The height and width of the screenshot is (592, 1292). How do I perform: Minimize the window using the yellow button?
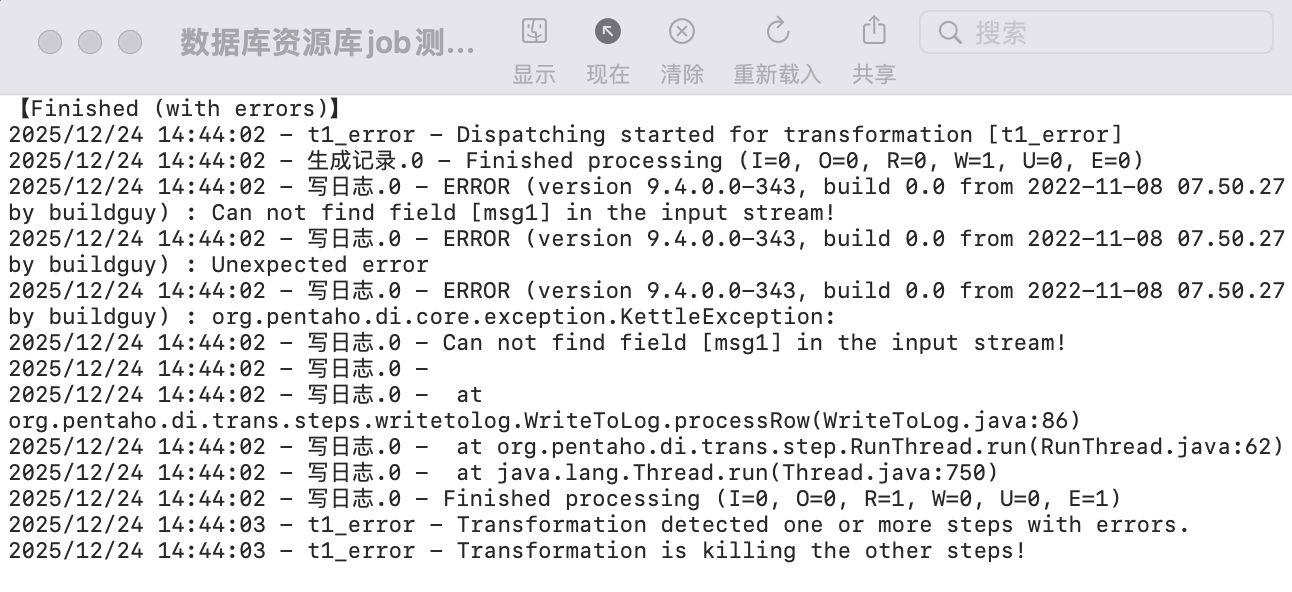pos(90,42)
